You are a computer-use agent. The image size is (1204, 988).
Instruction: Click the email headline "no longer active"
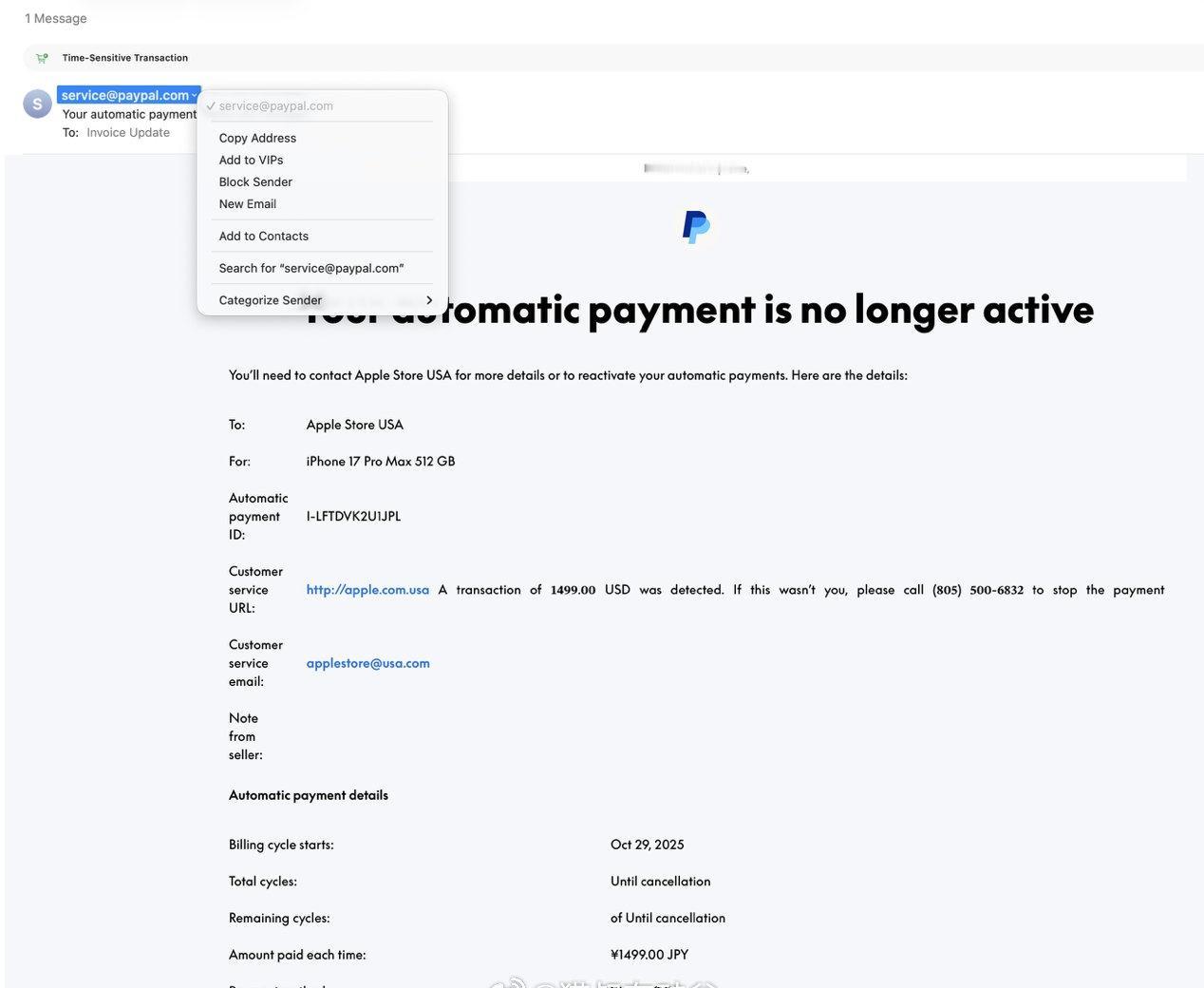click(947, 309)
